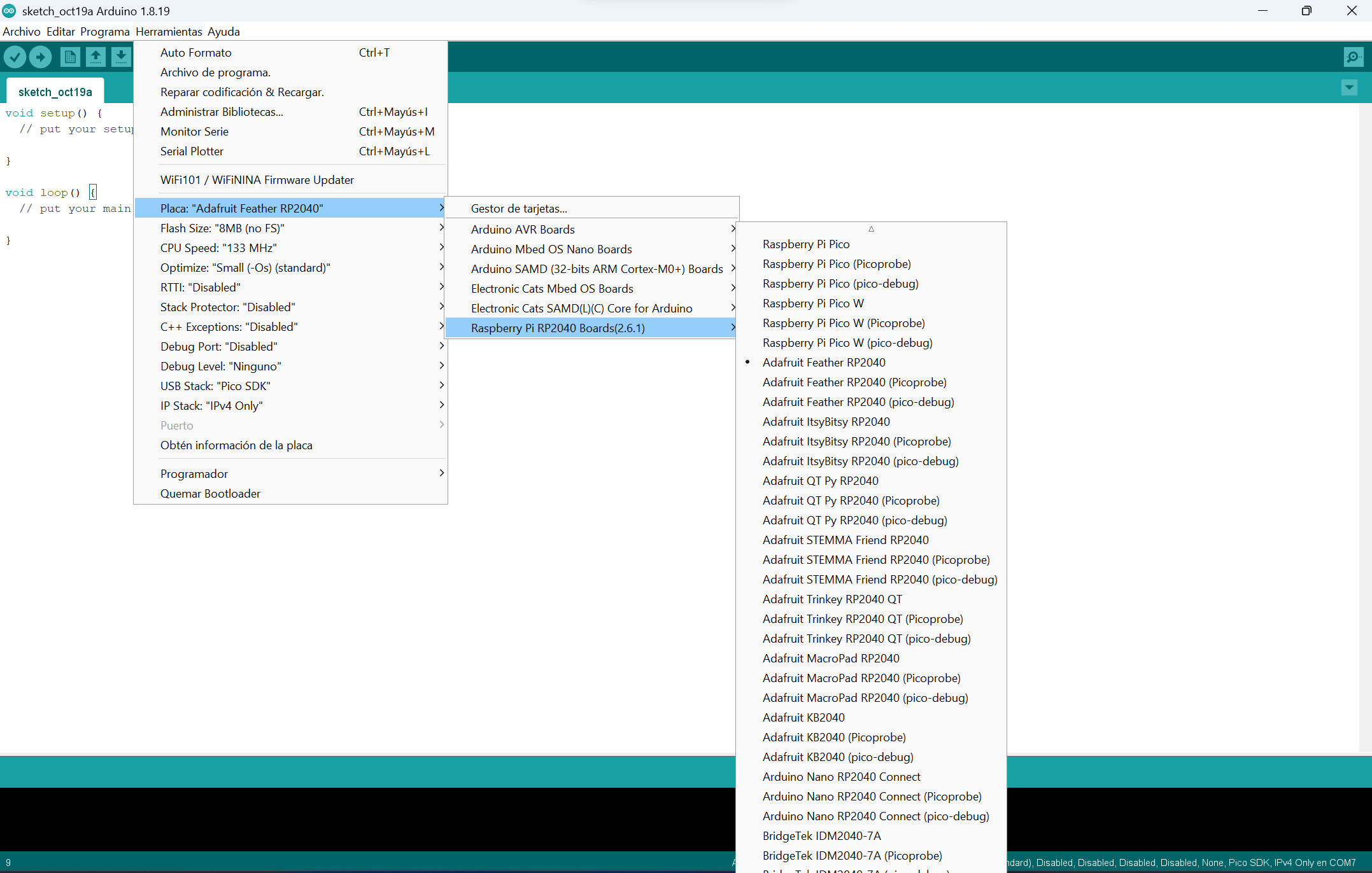Image resolution: width=1372 pixels, height=873 pixels.
Task: Open the Serial Monitor magnifier icon
Action: (1353, 57)
